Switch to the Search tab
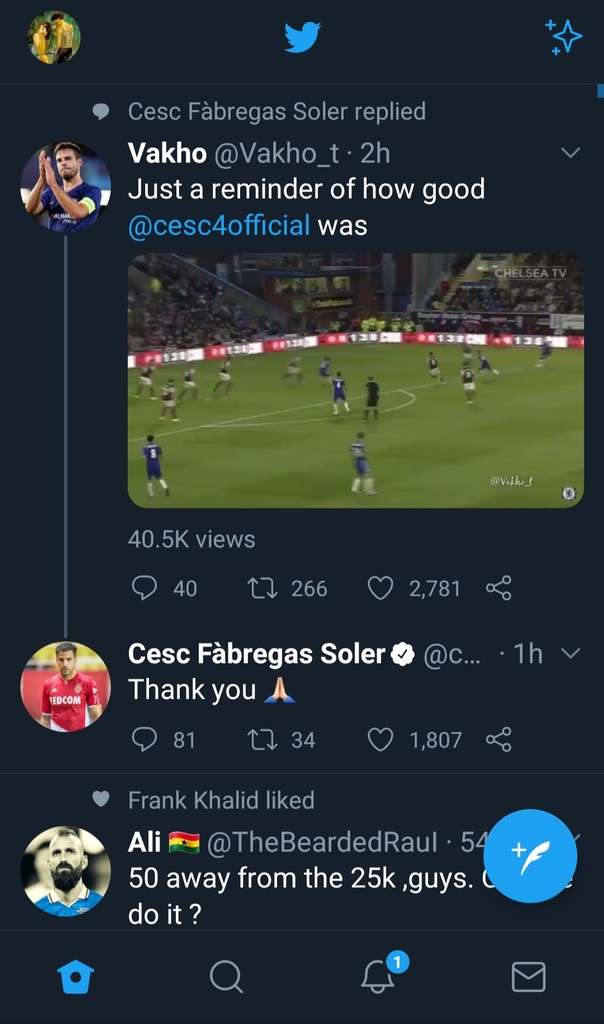 tap(226, 976)
